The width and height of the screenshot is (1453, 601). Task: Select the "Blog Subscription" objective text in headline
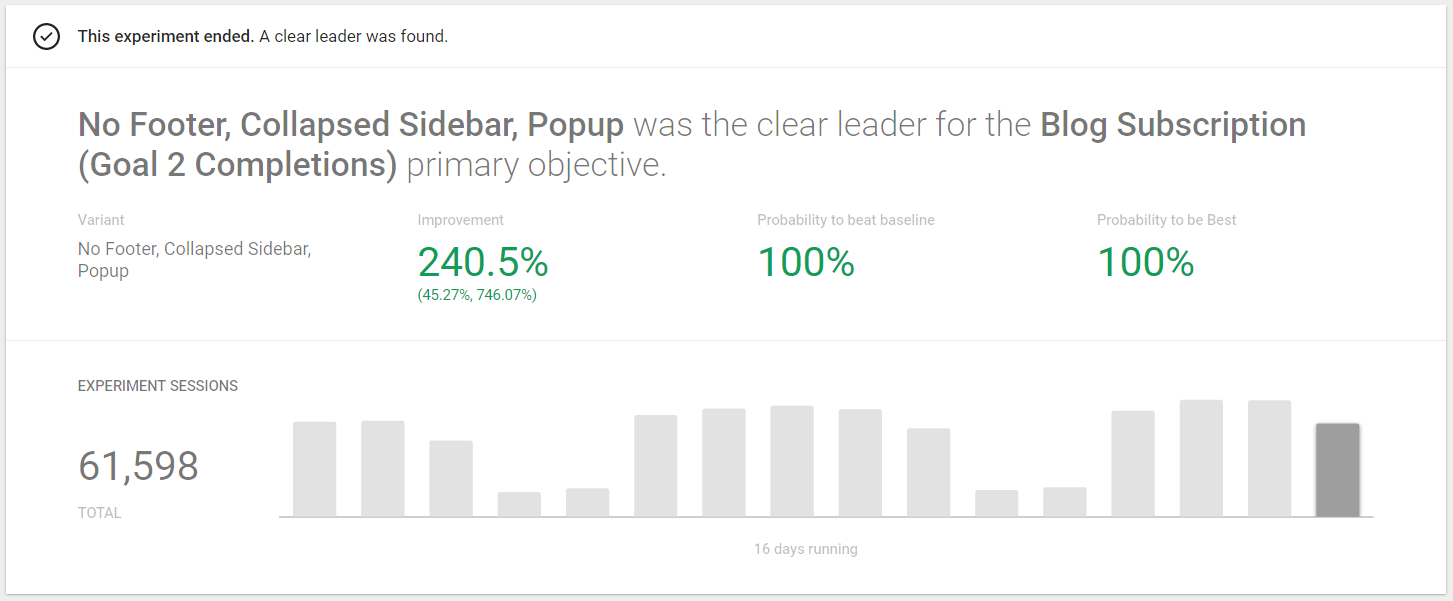click(x=1173, y=125)
